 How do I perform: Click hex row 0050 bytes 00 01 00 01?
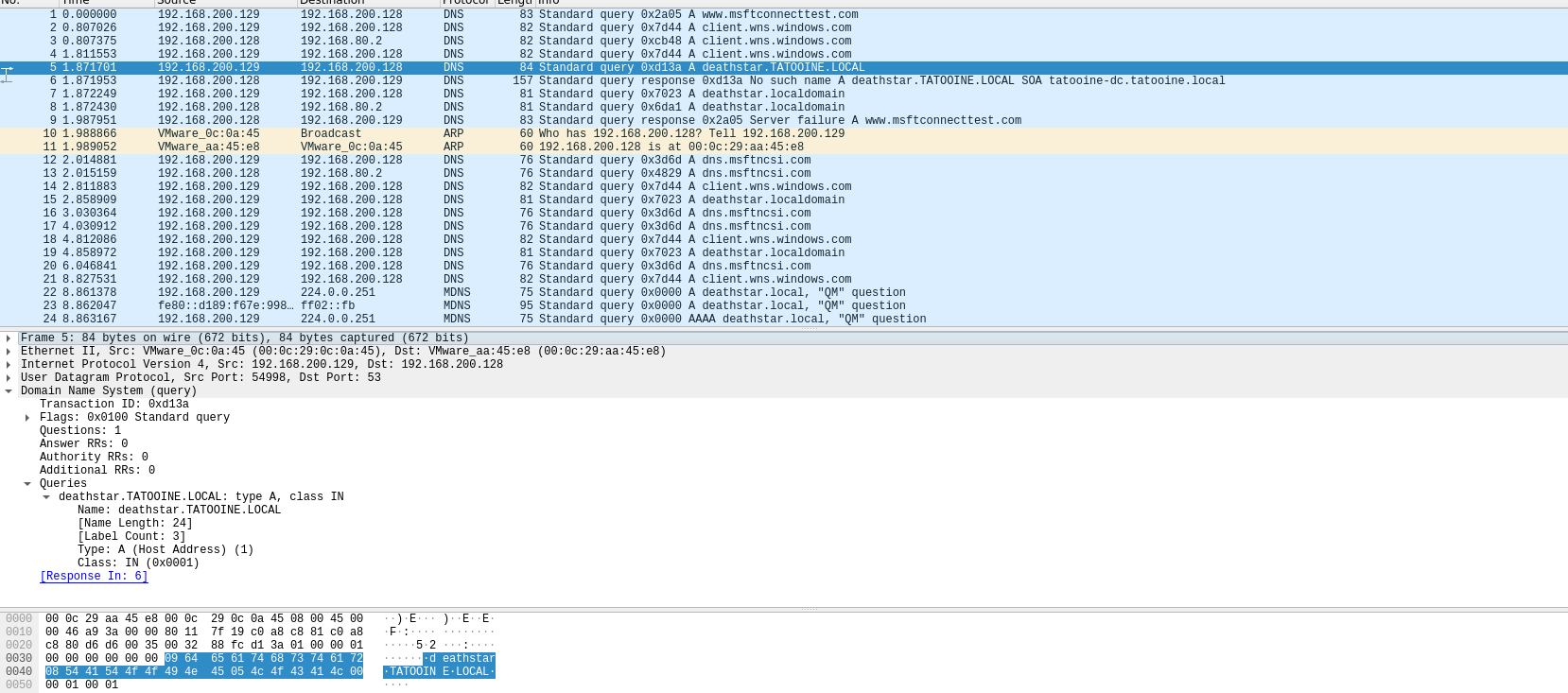pyautogui.click(x=82, y=685)
